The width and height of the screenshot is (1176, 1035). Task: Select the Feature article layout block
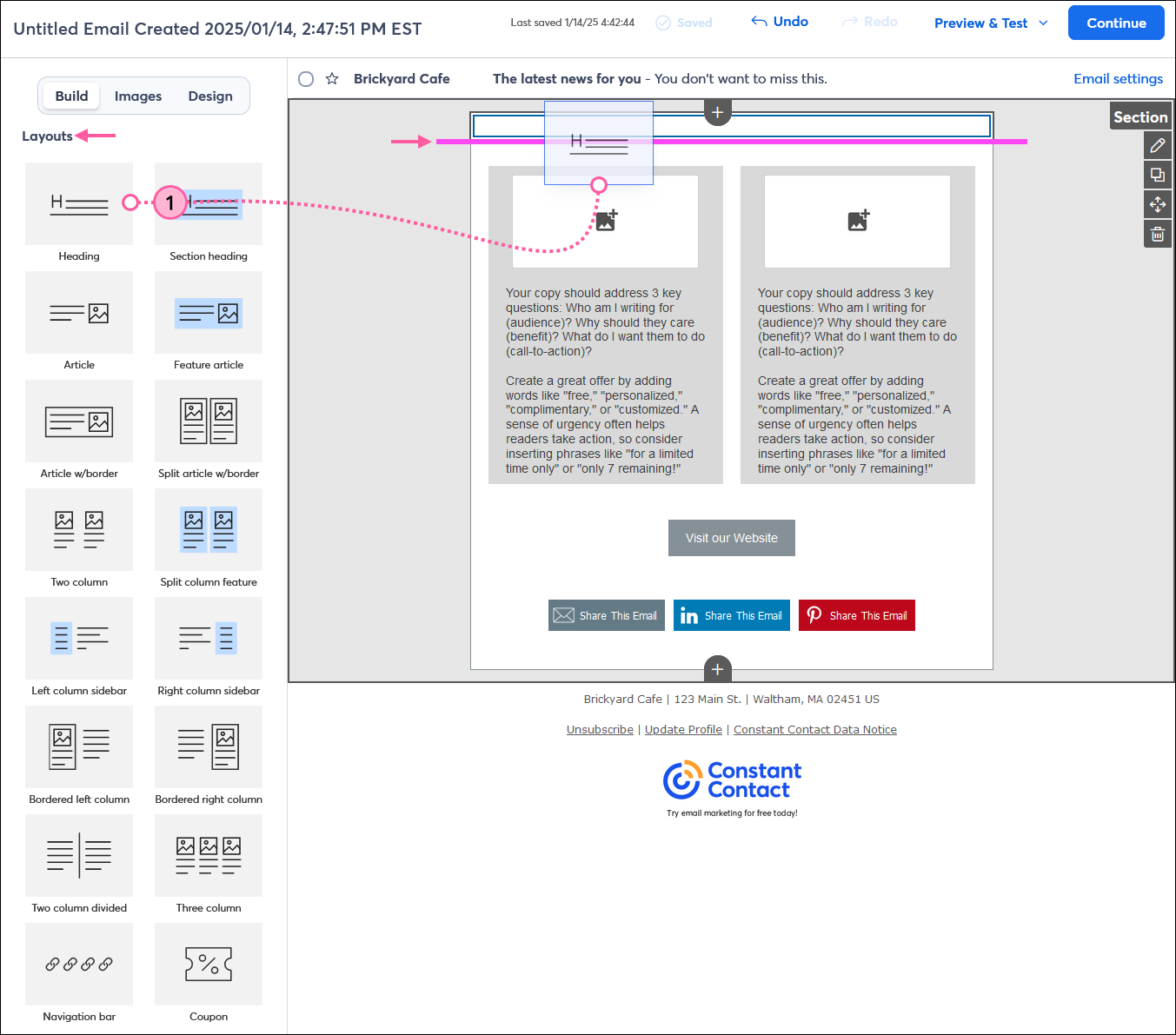209,313
